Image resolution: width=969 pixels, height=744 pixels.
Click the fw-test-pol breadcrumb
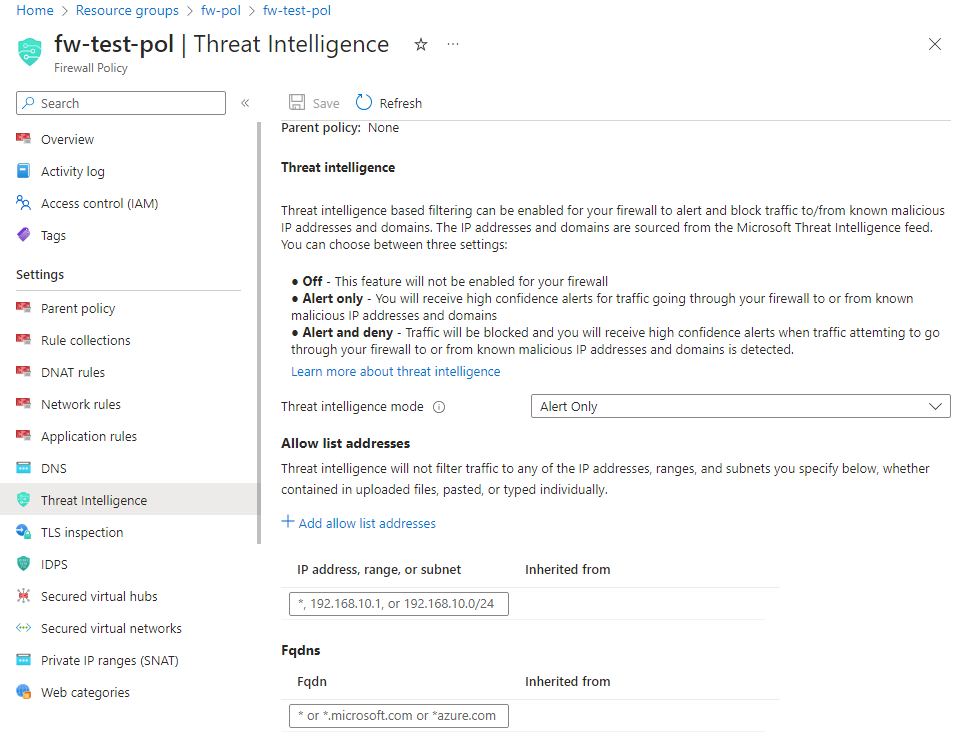click(297, 11)
